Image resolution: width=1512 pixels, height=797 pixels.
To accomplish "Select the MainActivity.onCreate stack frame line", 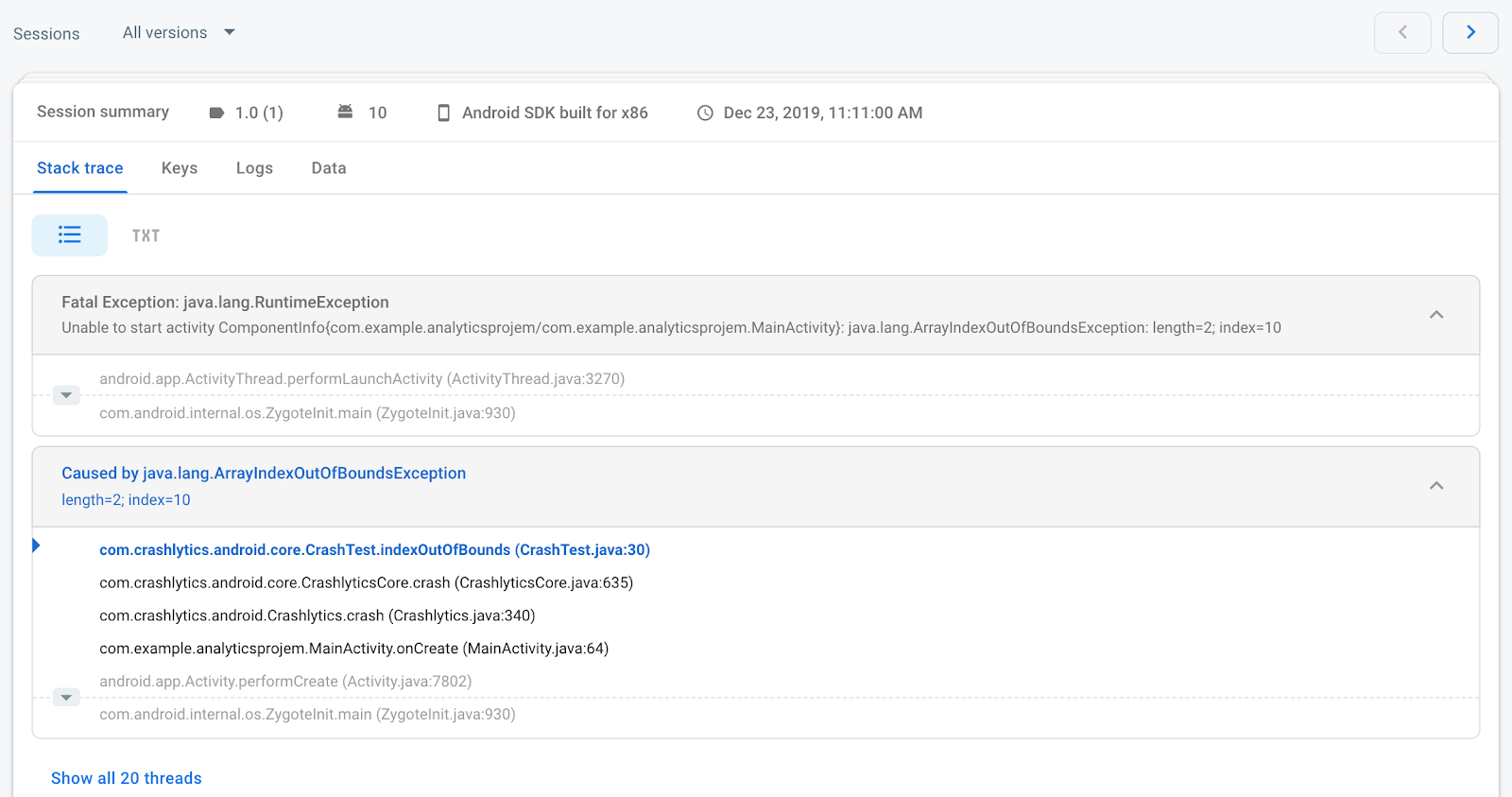I will click(x=353, y=649).
